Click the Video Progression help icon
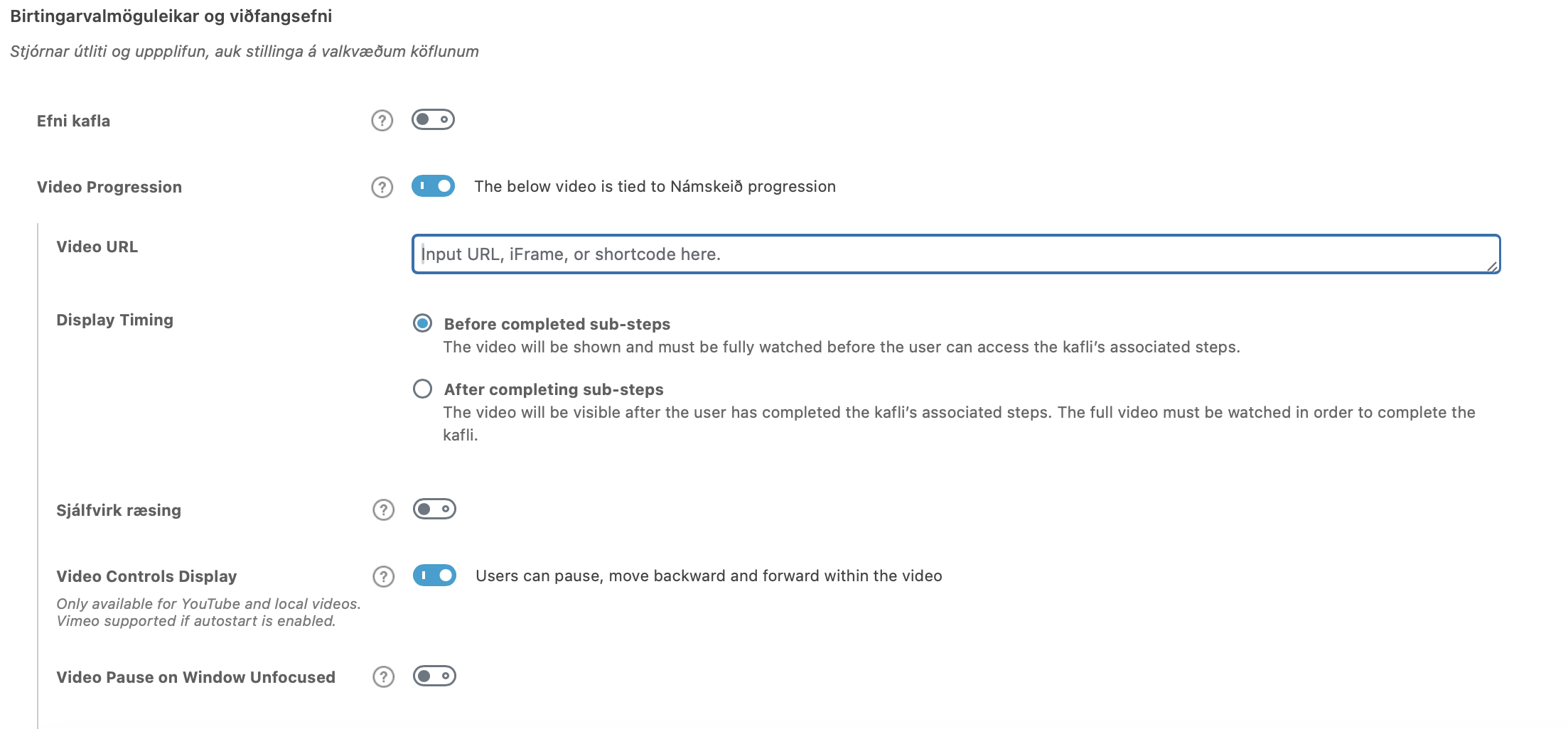The width and height of the screenshot is (1568, 729). [x=382, y=187]
